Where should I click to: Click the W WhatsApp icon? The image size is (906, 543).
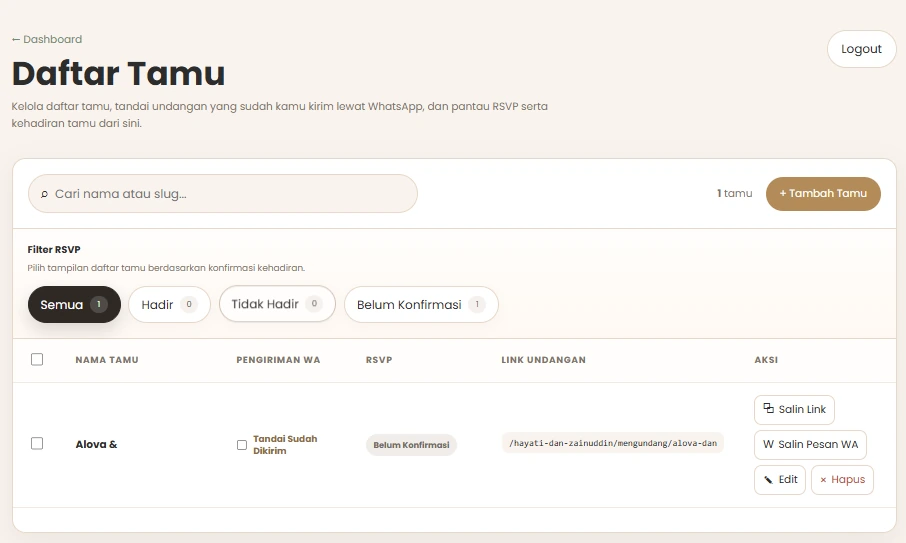[768, 444]
